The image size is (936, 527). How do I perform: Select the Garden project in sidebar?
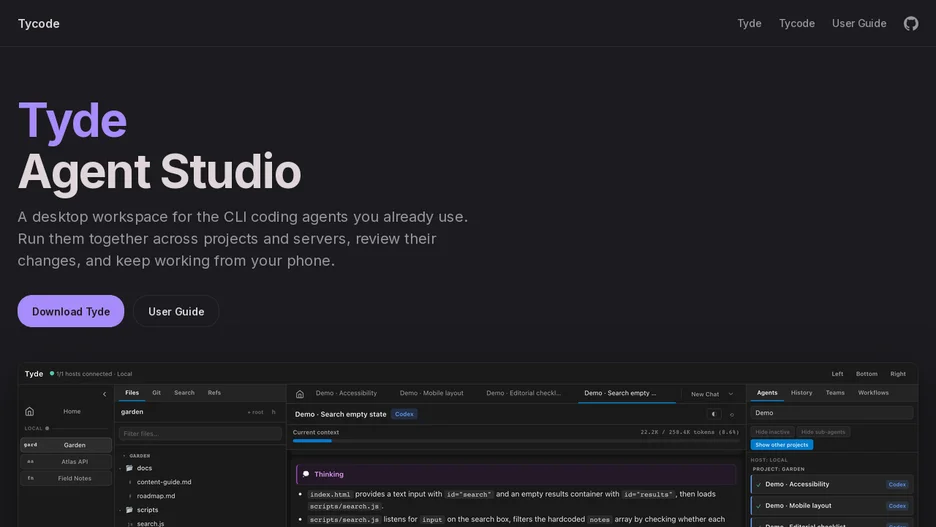point(66,445)
